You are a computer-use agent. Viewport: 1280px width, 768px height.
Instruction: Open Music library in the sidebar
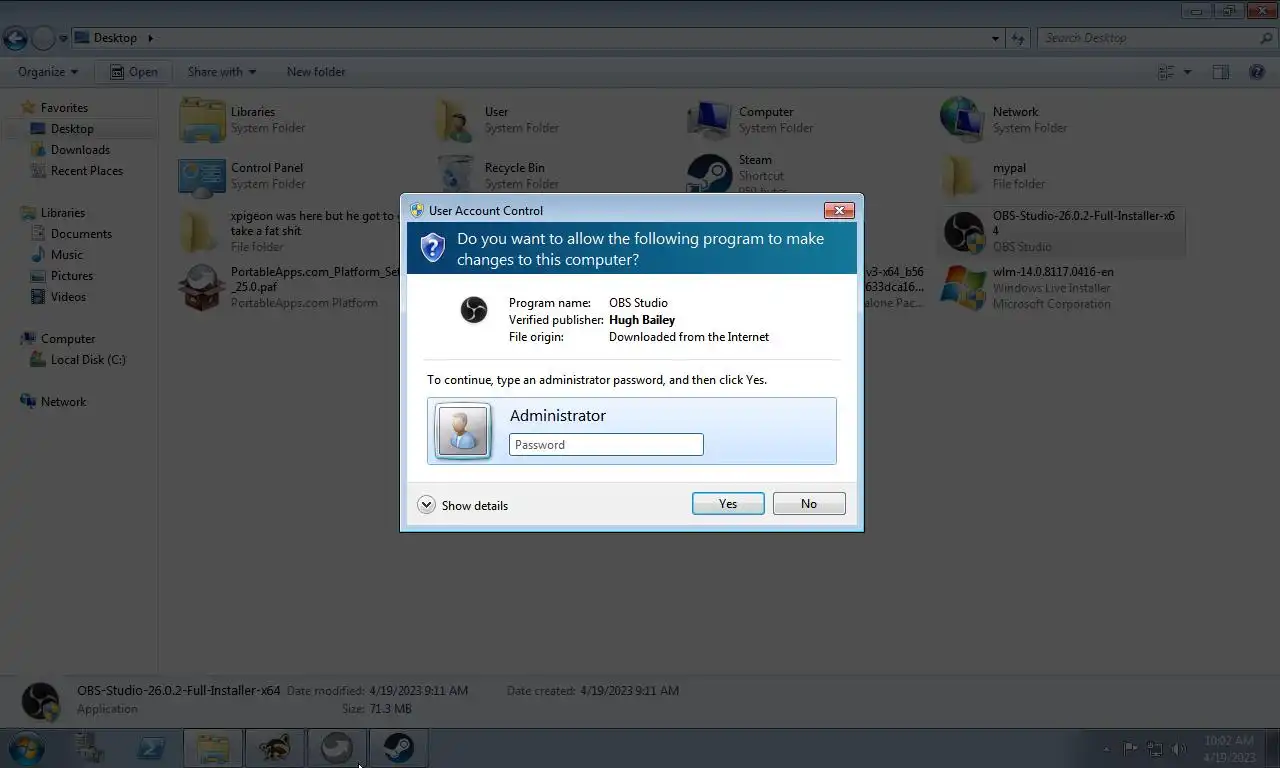pos(67,255)
